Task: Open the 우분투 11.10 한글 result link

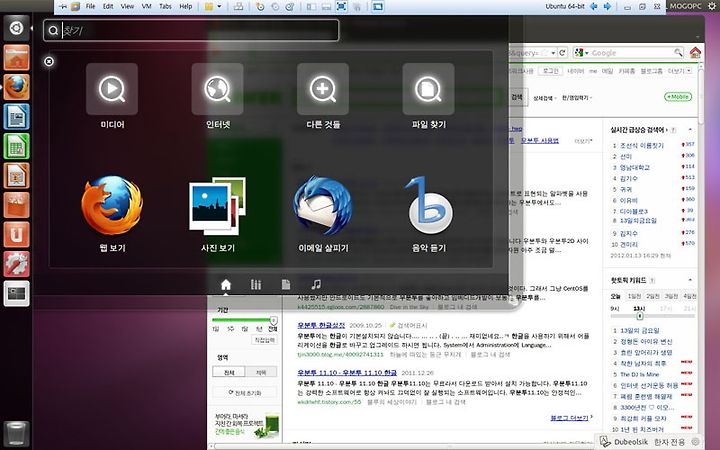Action: click(x=347, y=372)
